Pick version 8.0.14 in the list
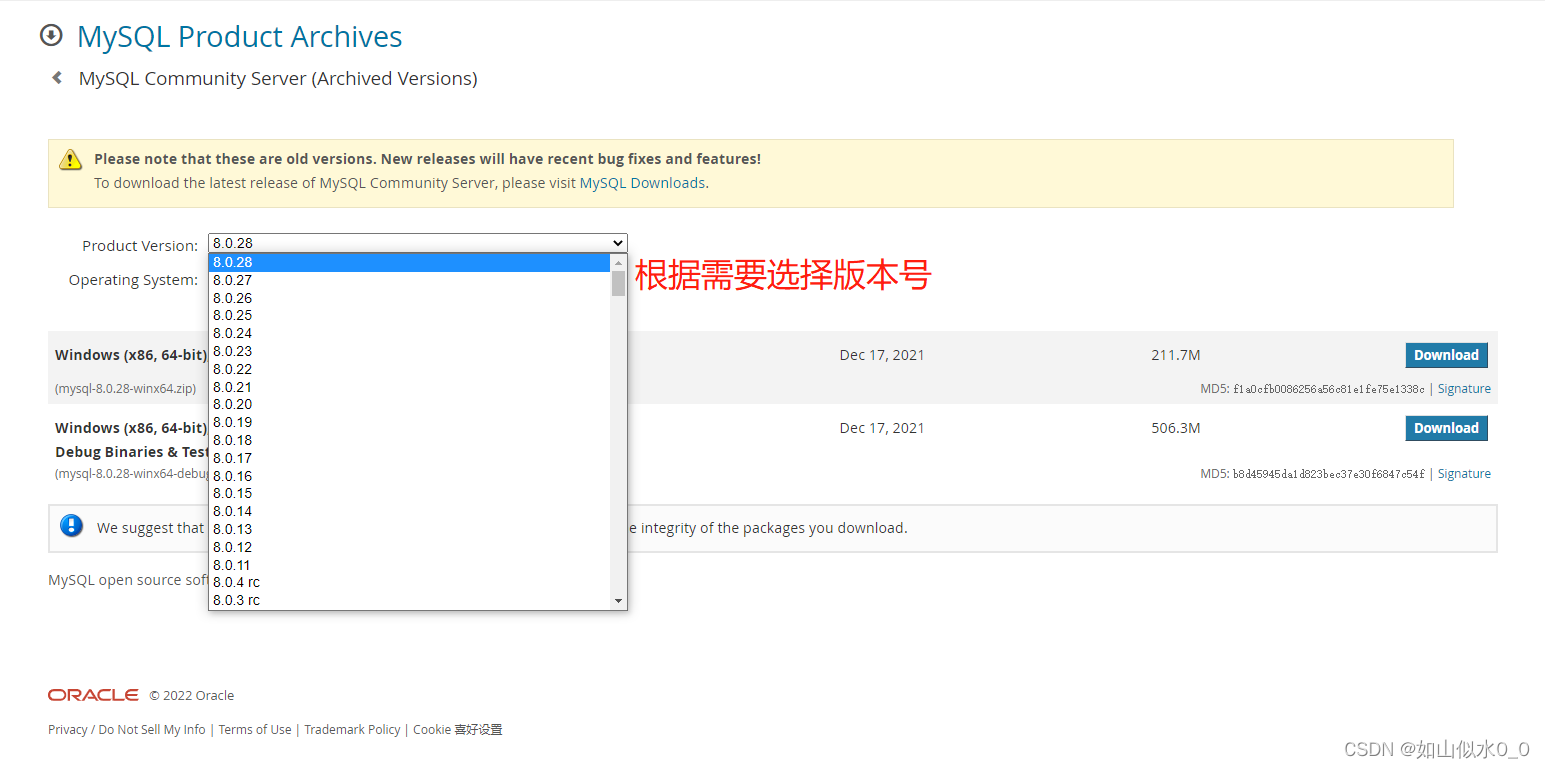Viewport: 1545px width, 769px height. point(409,511)
